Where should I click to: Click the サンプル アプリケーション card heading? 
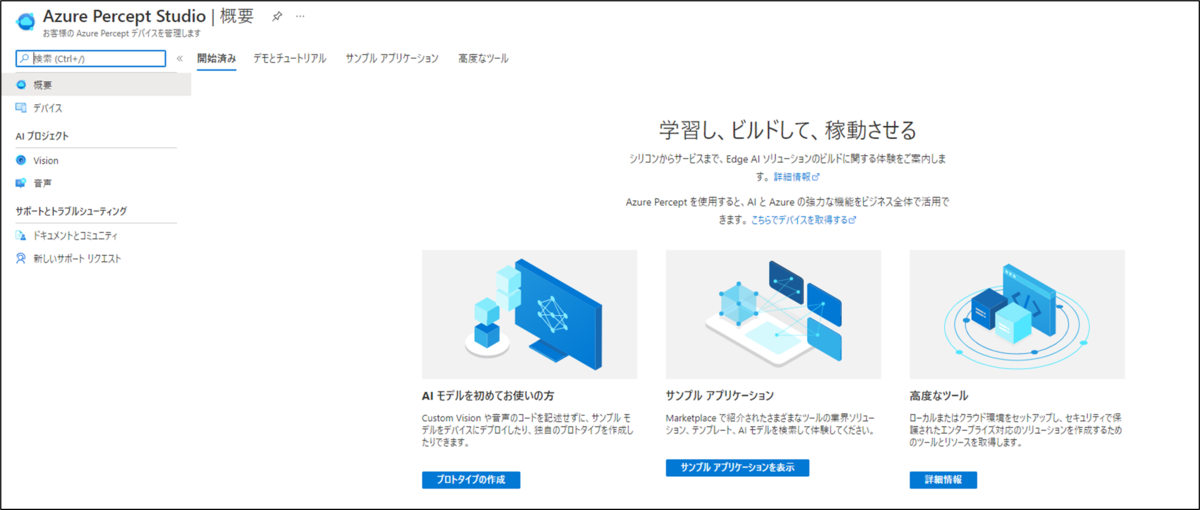click(720, 395)
